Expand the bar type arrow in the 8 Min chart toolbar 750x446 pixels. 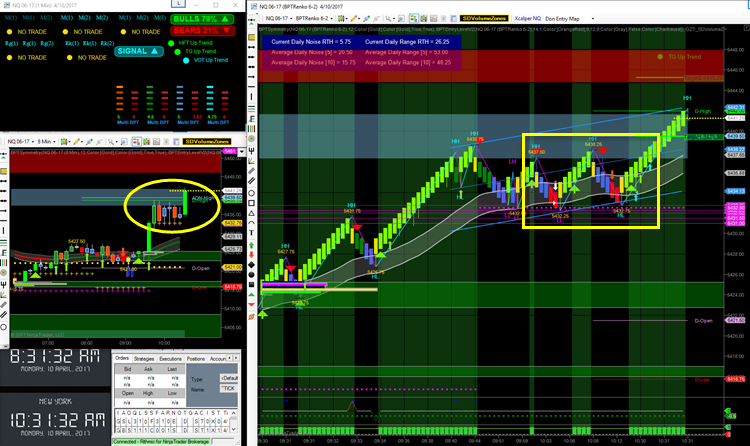[69, 142]
